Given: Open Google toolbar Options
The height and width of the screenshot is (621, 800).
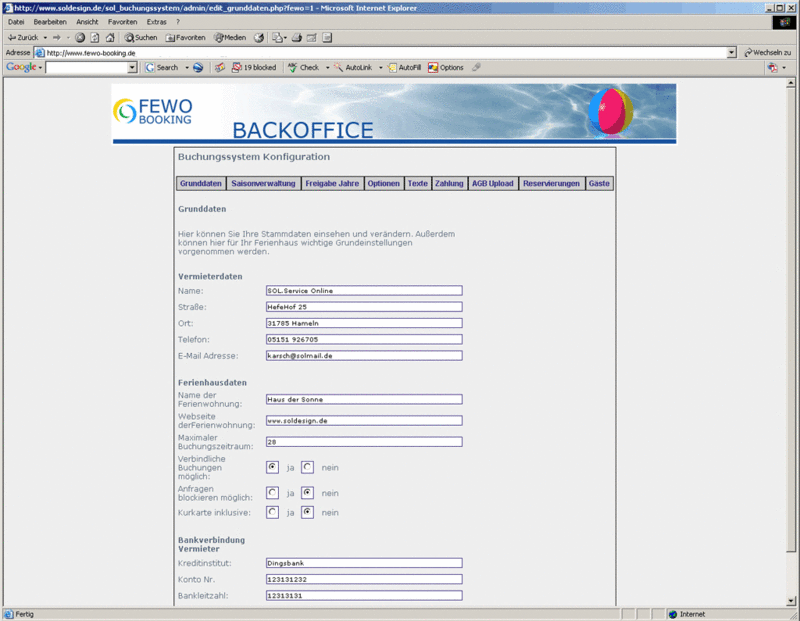Looking at the screenshot, I should click(446, 67).
